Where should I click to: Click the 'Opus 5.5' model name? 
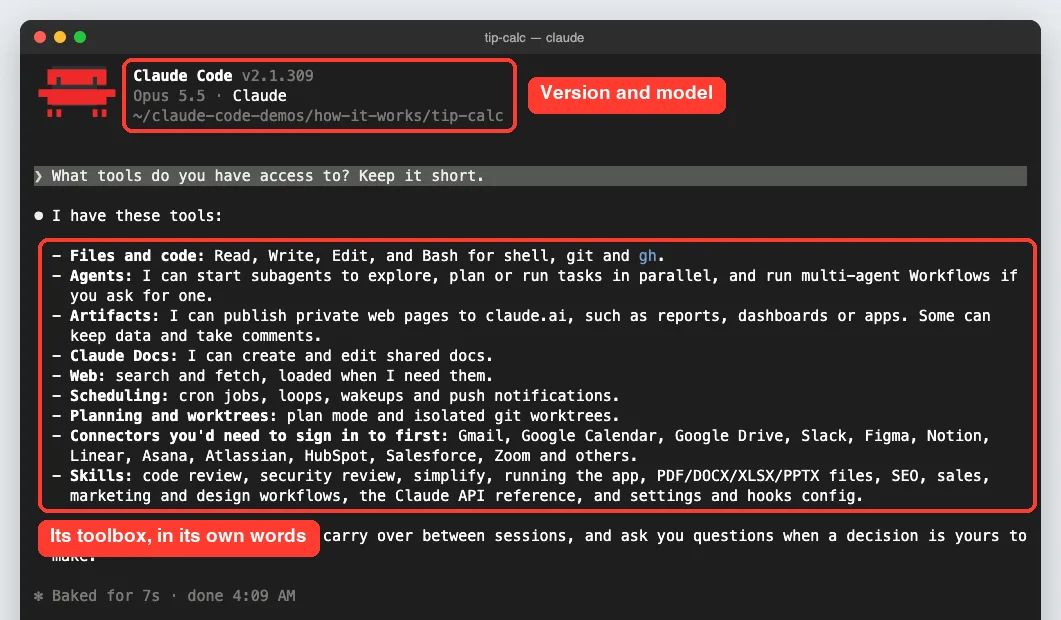pyautogui.click(x=169, y=96)
